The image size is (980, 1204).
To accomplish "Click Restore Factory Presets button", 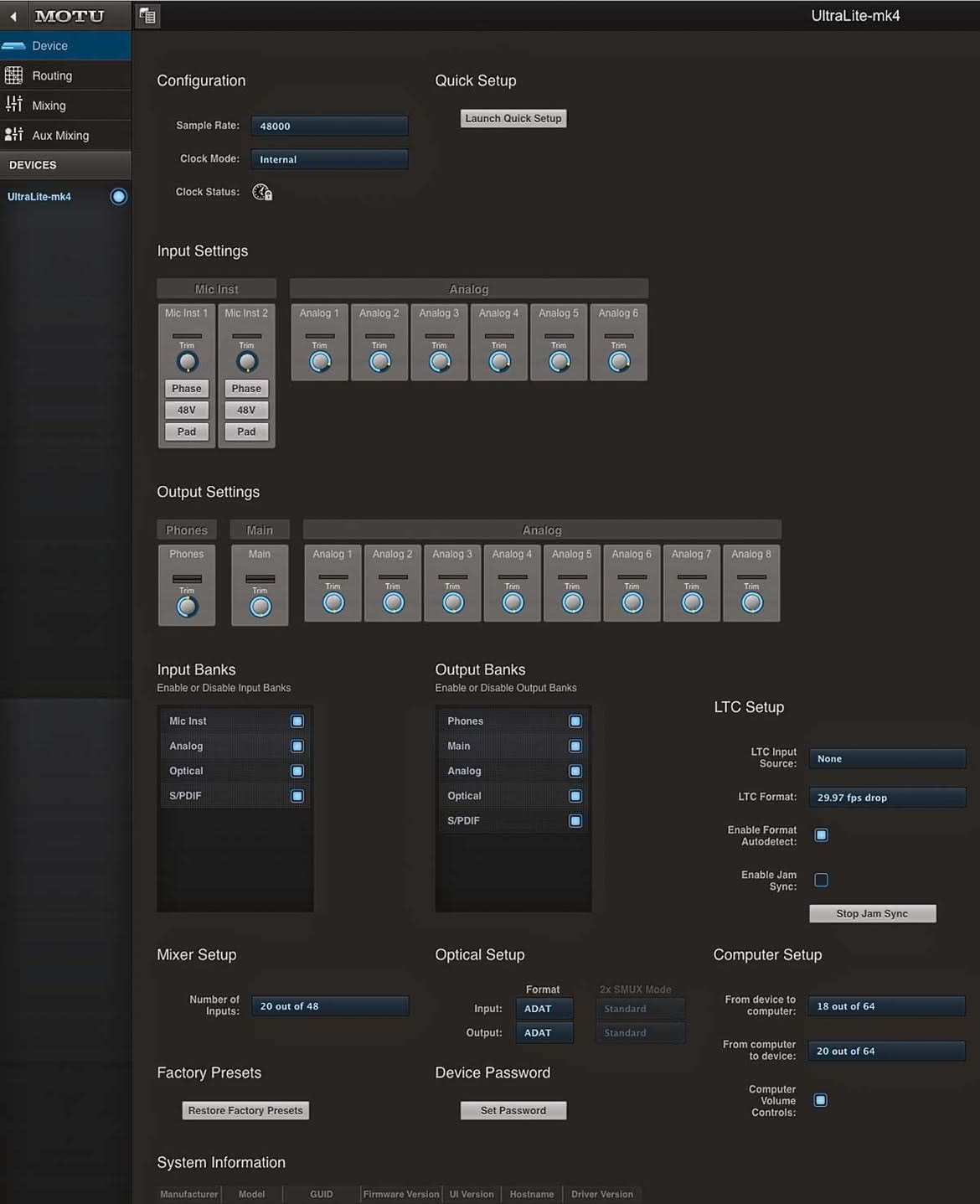I will 245,1110.
